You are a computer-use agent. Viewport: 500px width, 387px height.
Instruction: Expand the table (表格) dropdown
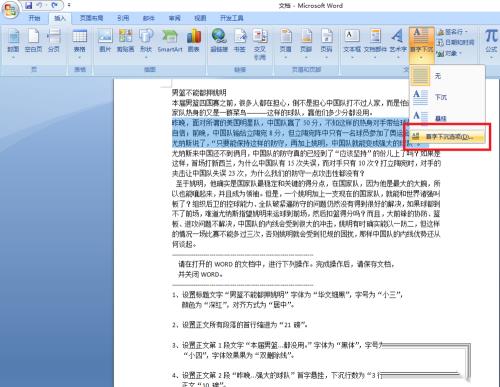(80, 44)
